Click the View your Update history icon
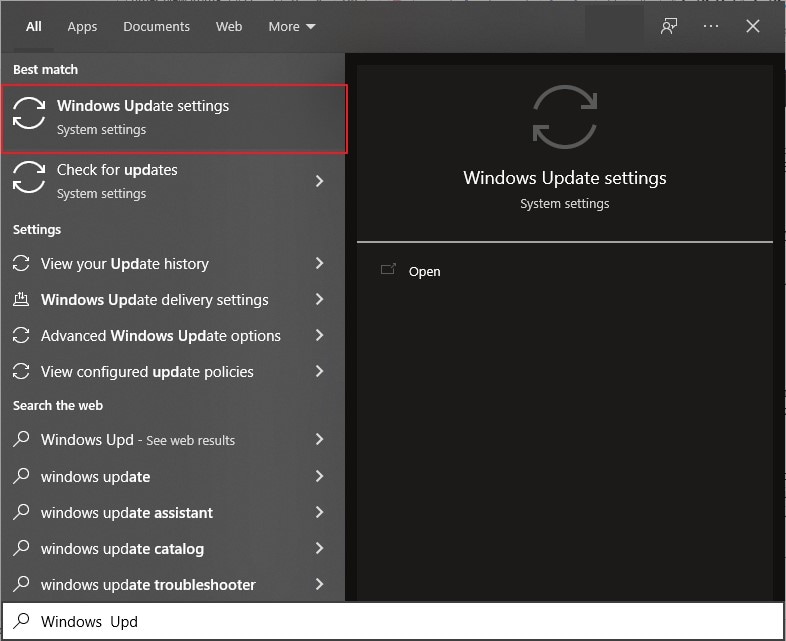This screenshot has height=641, width=786. click(21, 264)
